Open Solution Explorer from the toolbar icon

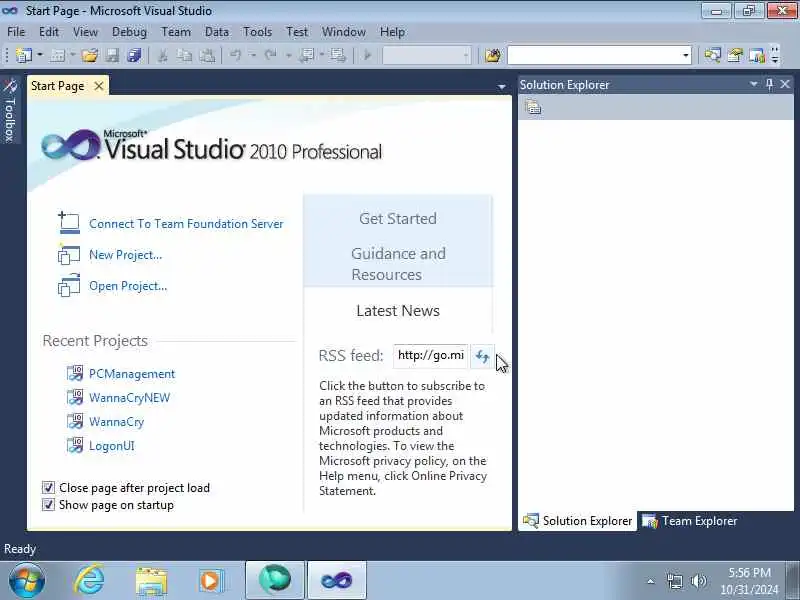coord(713,55)
